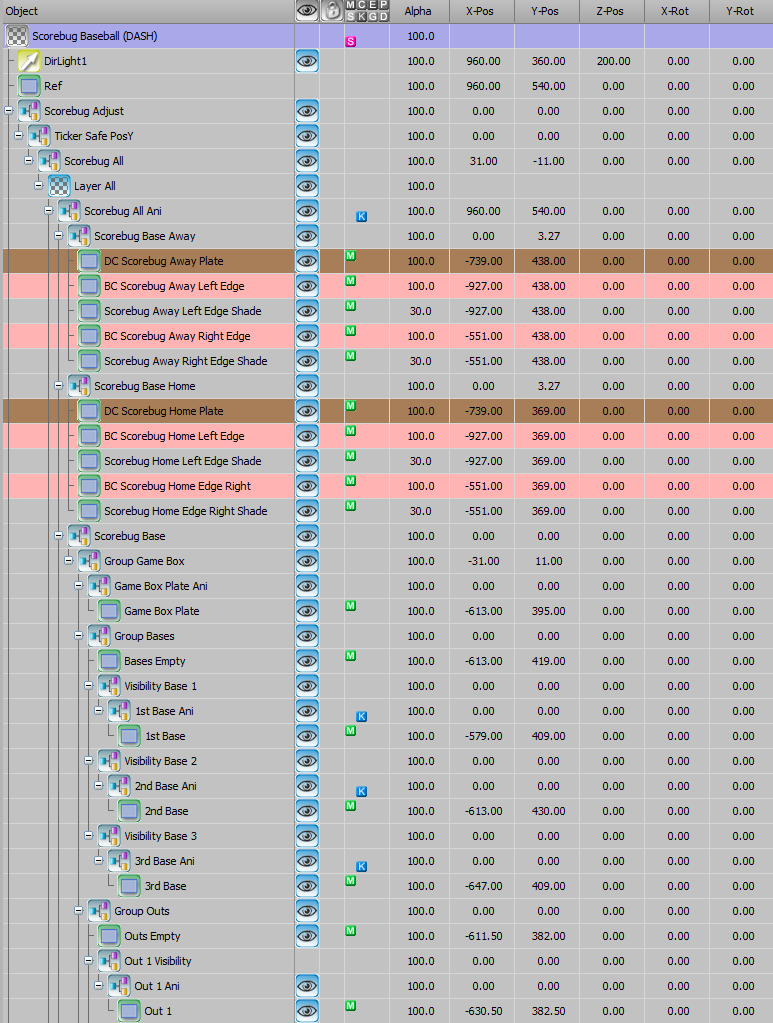Select the Scorebug Base tree item

tap(130, 536)
